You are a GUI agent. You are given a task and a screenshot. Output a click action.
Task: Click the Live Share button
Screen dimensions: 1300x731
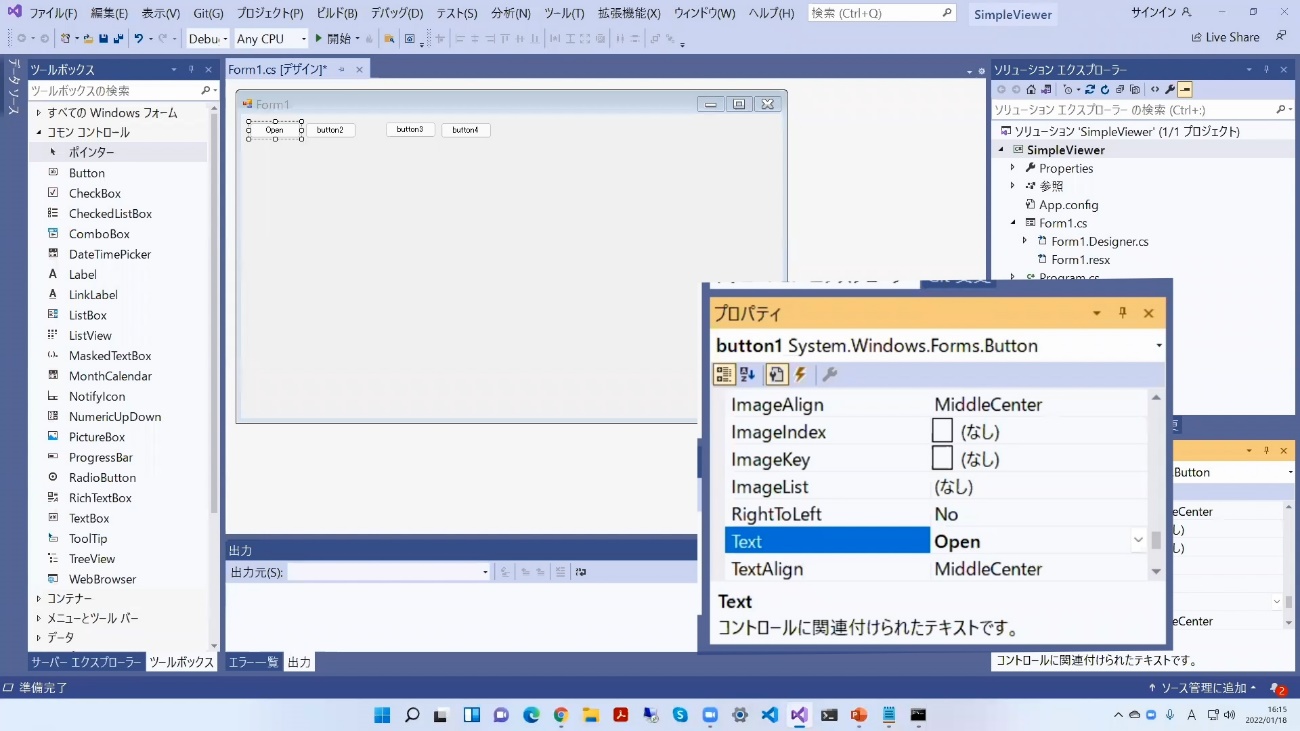(x=1225, y=37)
